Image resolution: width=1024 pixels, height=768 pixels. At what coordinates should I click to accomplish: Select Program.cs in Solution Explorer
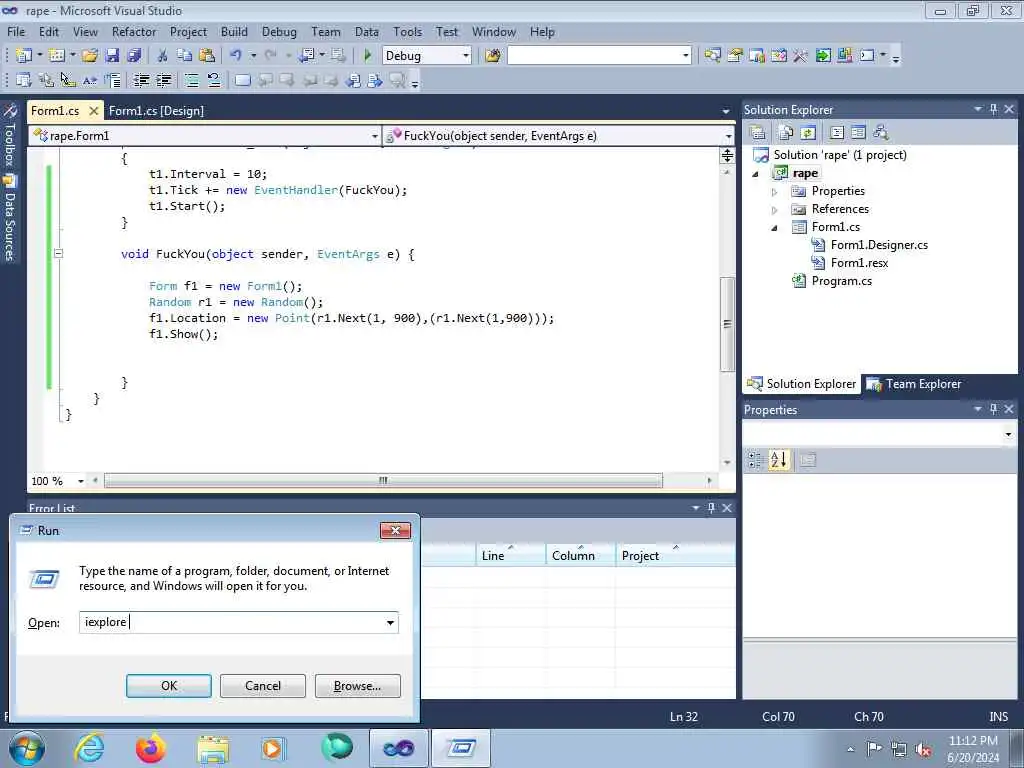(841, 281)
